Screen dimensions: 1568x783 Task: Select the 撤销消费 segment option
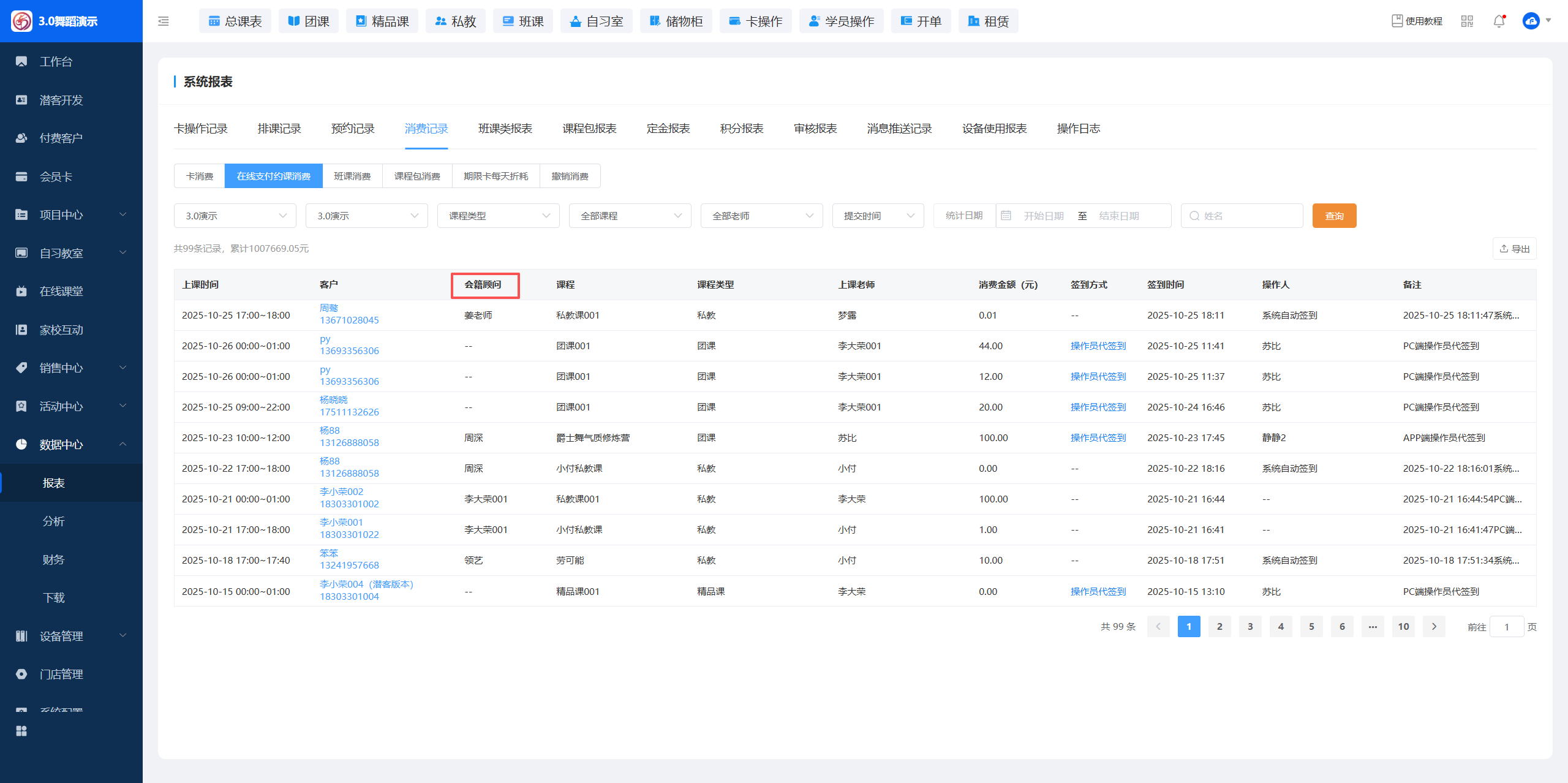pos(570,176)
